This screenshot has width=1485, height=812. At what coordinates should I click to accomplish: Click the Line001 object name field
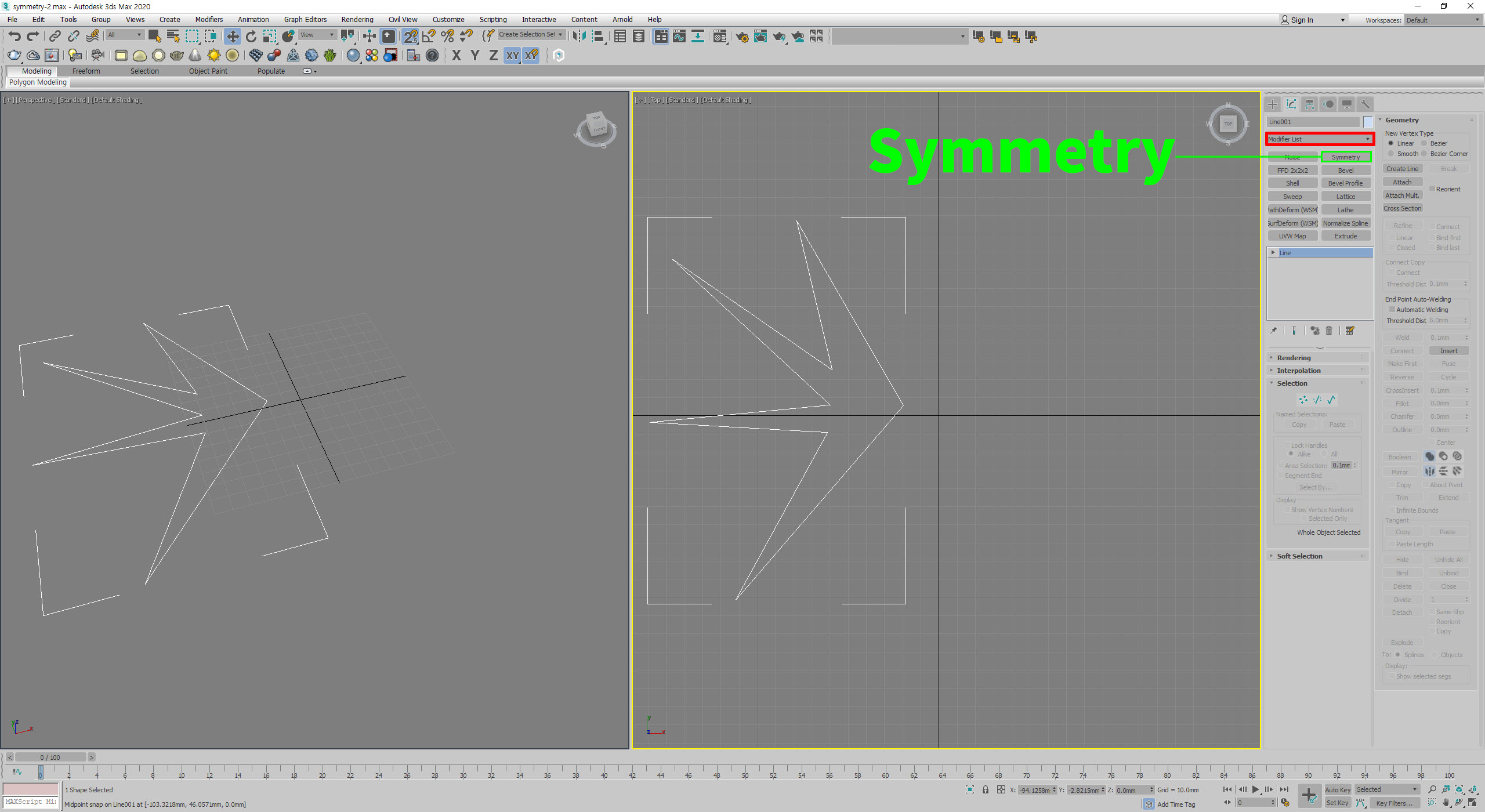click(x=1312, y=122)
